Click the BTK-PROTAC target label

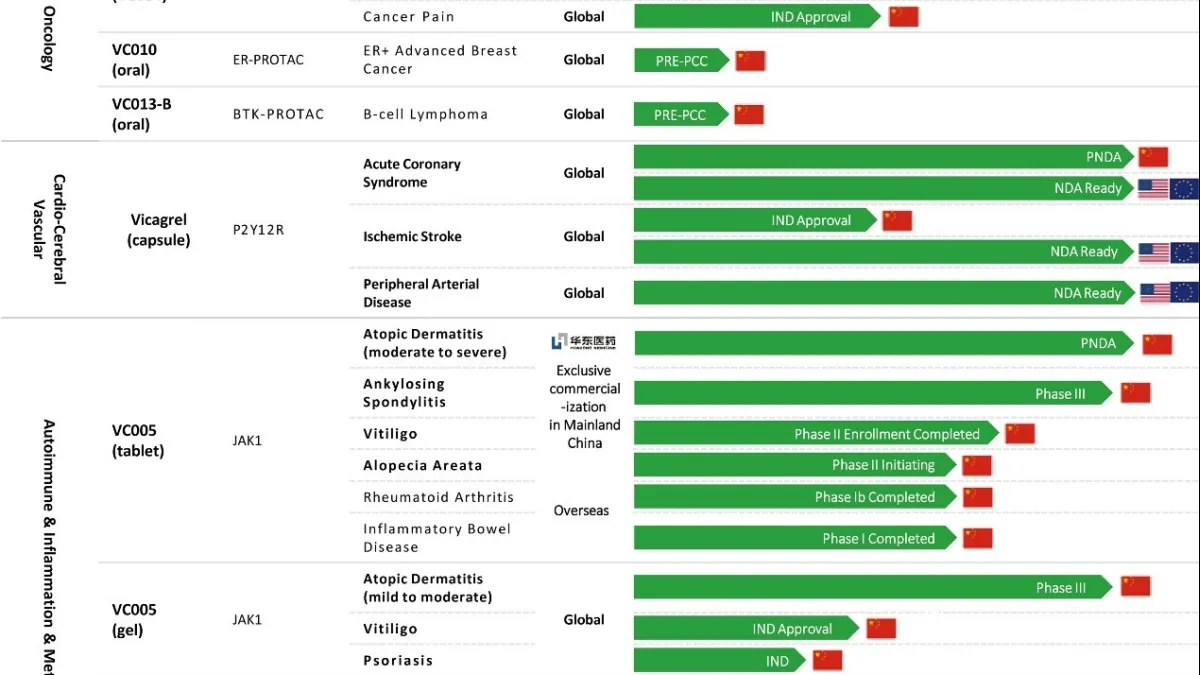279,114
